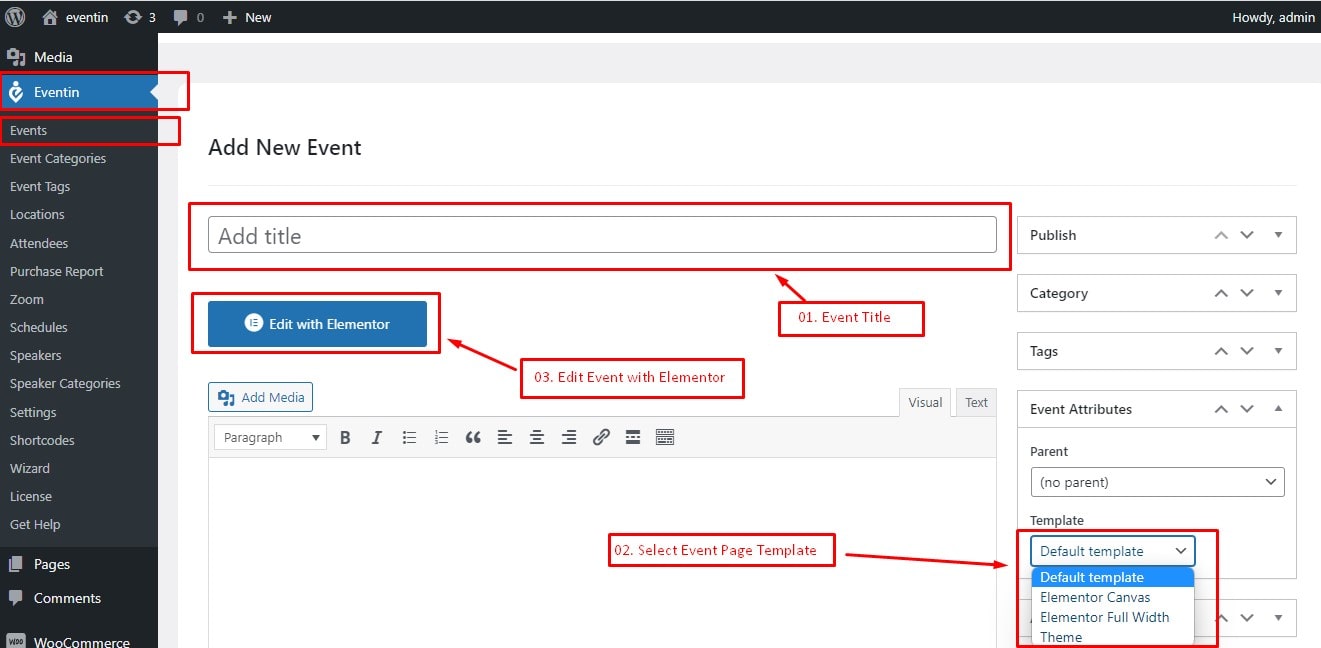This screenshot has width=1321, height=648.
Task: Open the Paragraph style dropdown
Action: click(269, 437)
